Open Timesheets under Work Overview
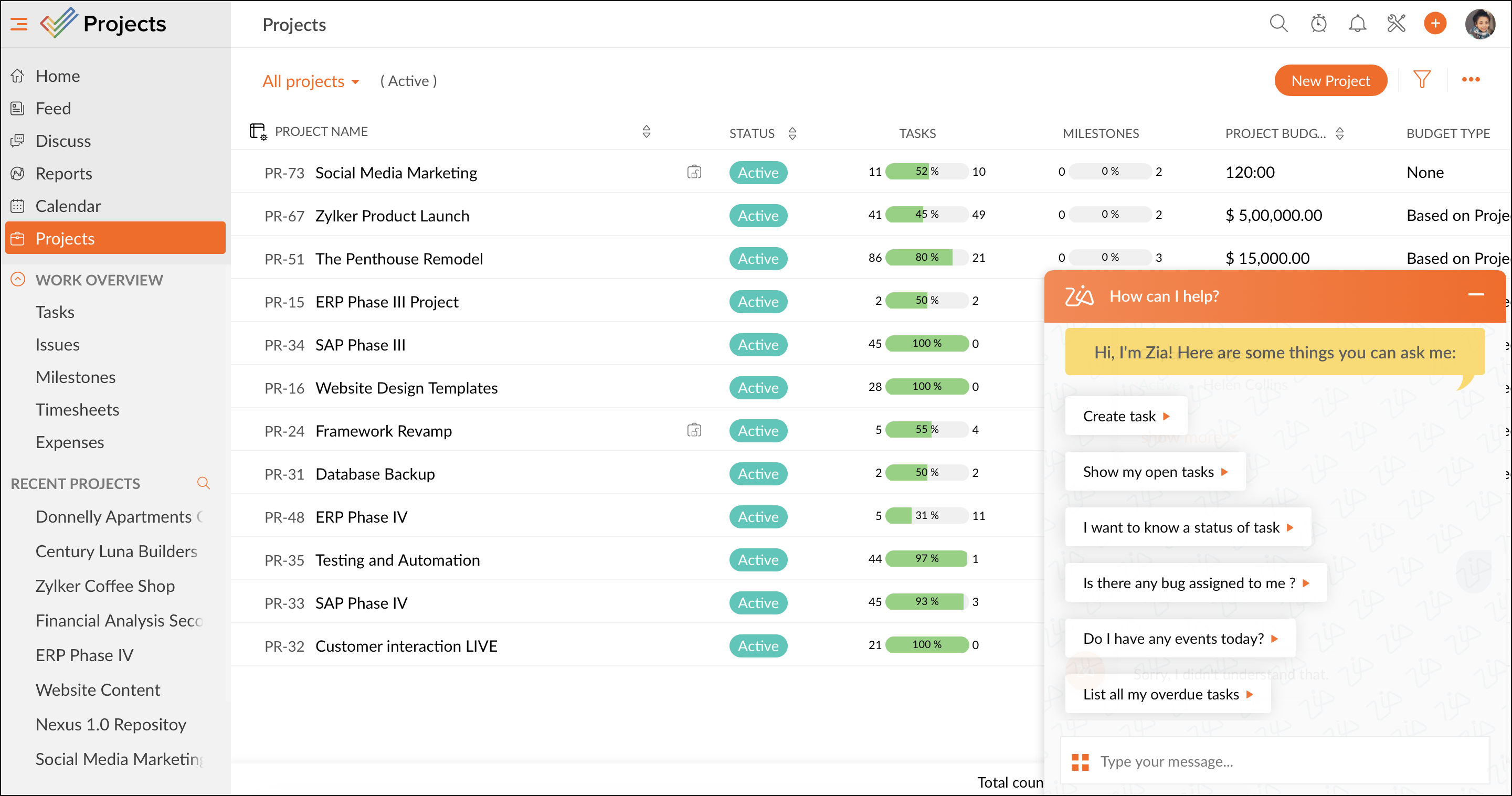This screenshot has height=796, width=1512. (77, 409)
